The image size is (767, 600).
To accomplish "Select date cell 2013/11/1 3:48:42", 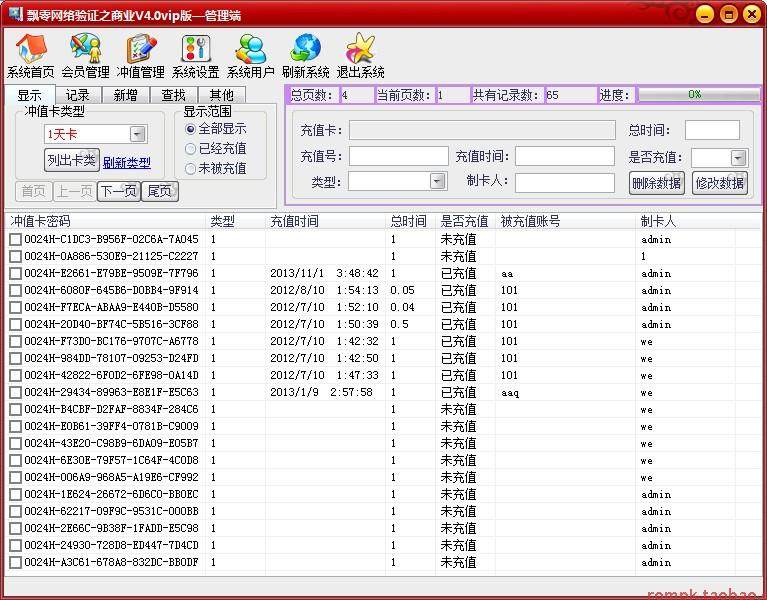I will click(x=324, y=273).
